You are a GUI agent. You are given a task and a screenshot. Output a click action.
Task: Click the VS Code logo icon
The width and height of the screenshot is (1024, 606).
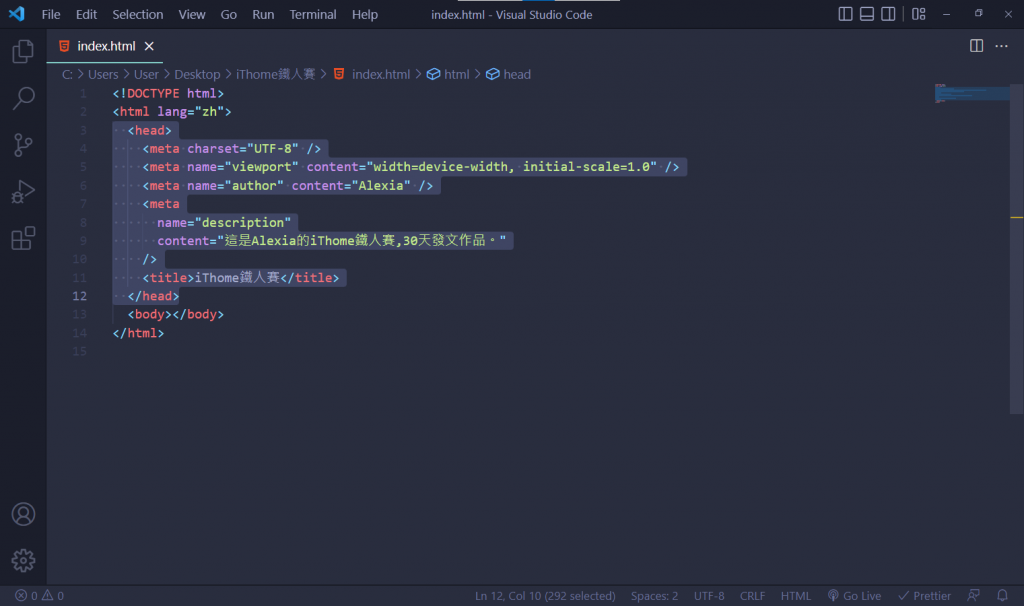click(16, 14)
